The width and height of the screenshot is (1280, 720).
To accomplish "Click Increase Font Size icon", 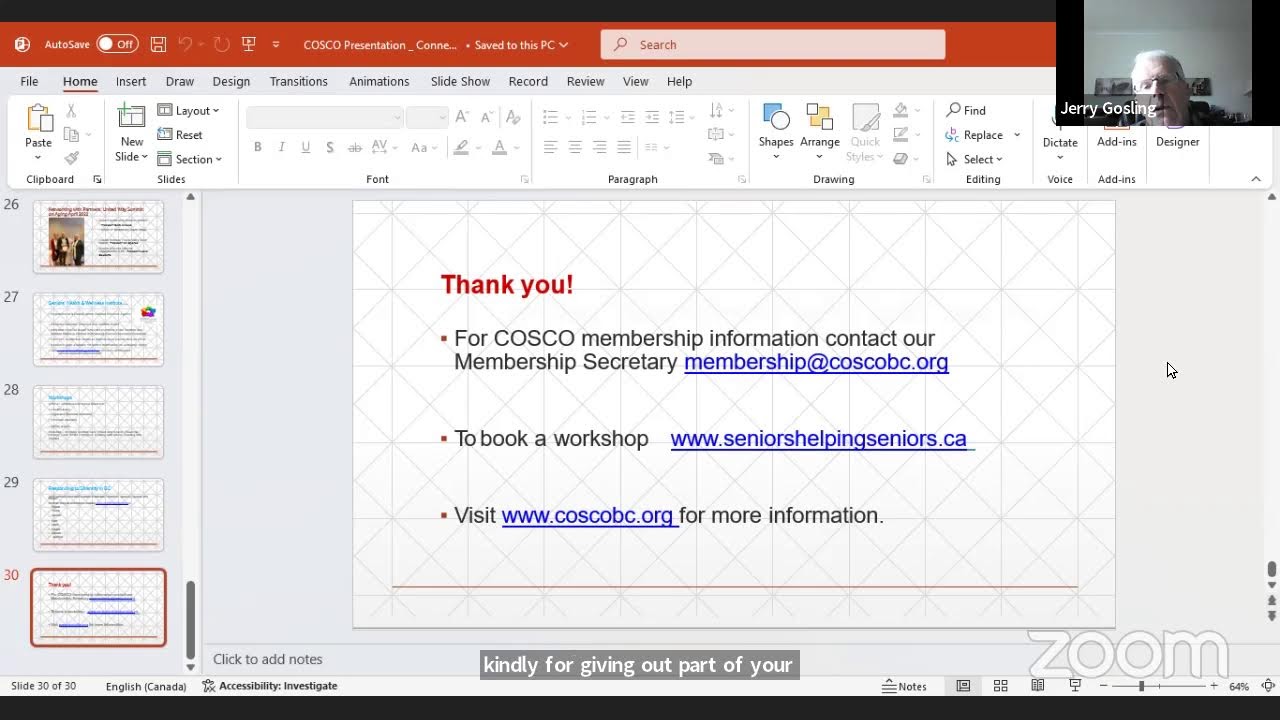I will coord(462,117).
